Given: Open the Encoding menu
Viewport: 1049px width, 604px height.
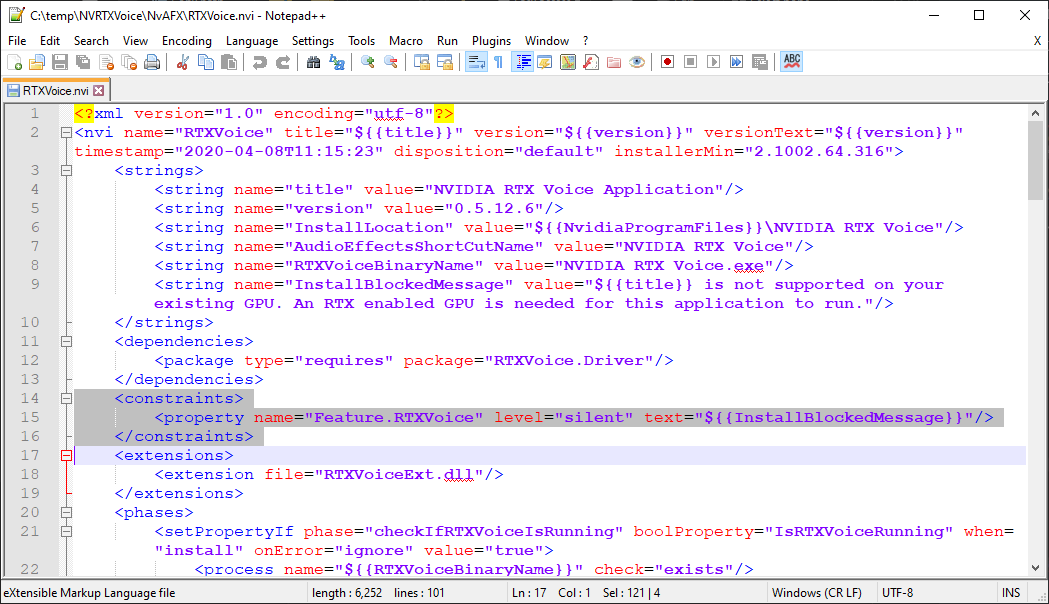Looking at the screenshot, I should point(187,41).
